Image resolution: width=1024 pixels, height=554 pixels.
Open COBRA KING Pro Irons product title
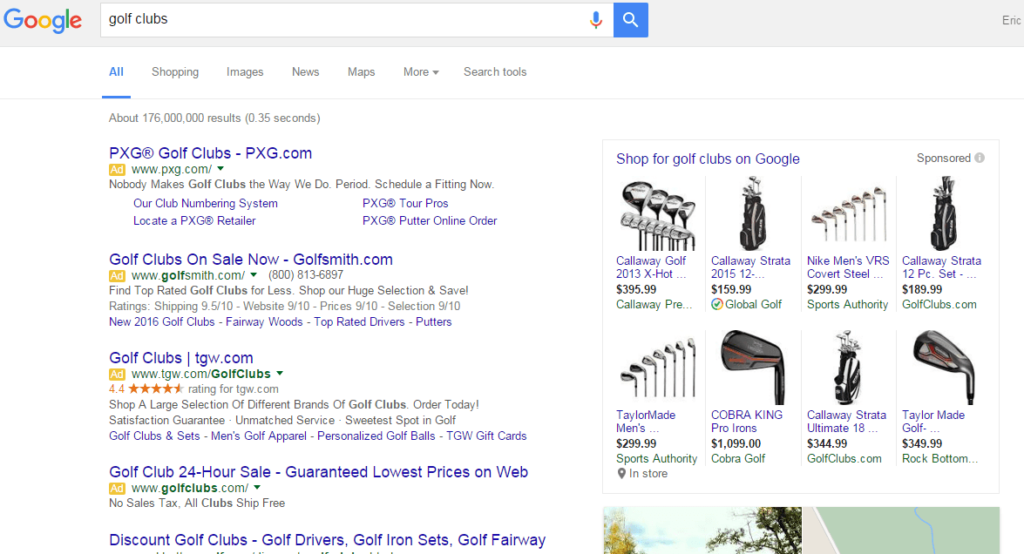(746, 421)
